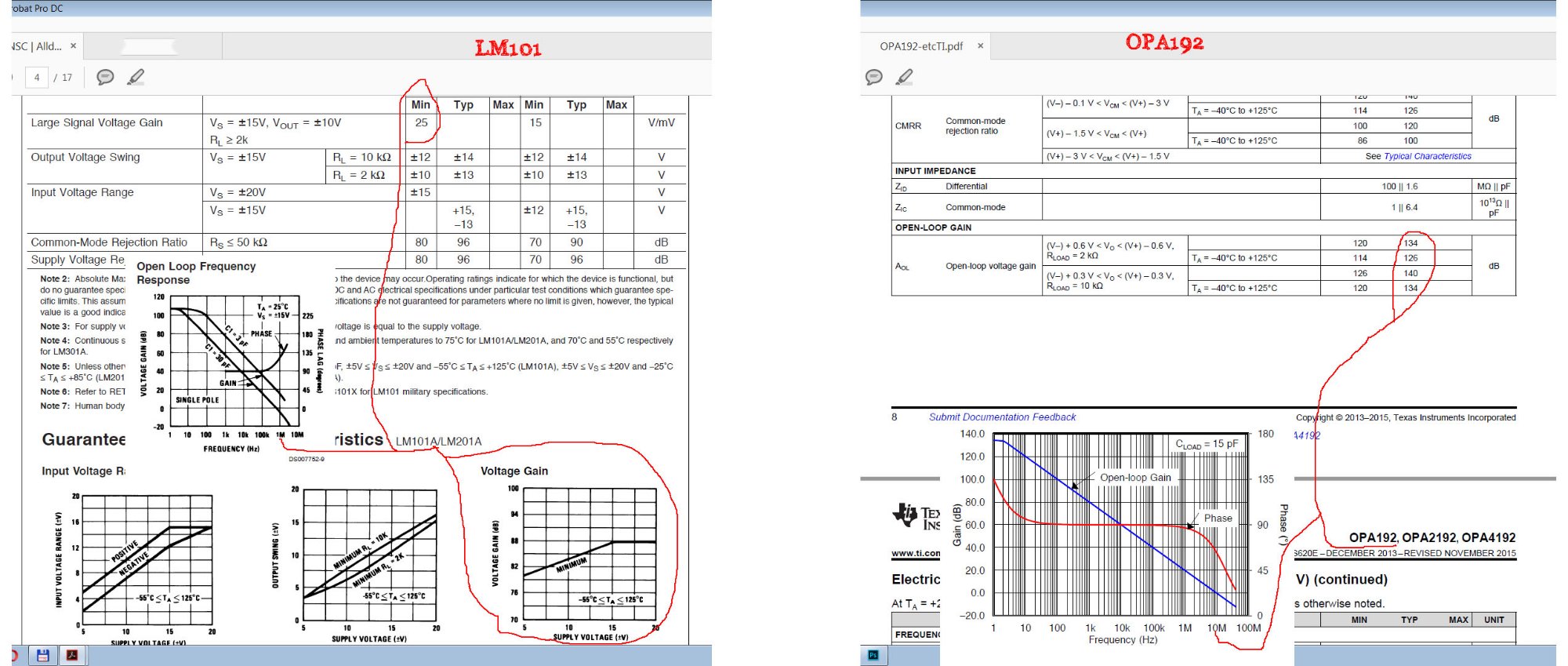
Task: Click the 'RS ≤ 50 kΩ' condition cell
Action: click(x=238, y=243)
